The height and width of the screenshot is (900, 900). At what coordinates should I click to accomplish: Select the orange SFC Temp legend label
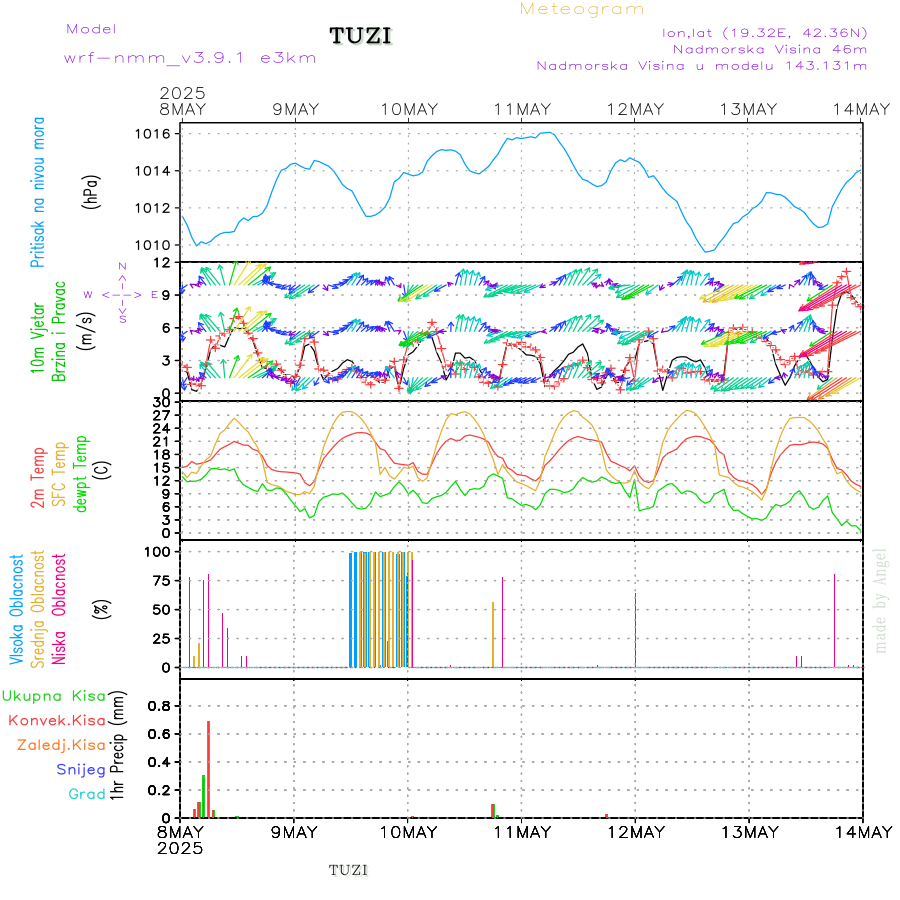pos(58,472)
